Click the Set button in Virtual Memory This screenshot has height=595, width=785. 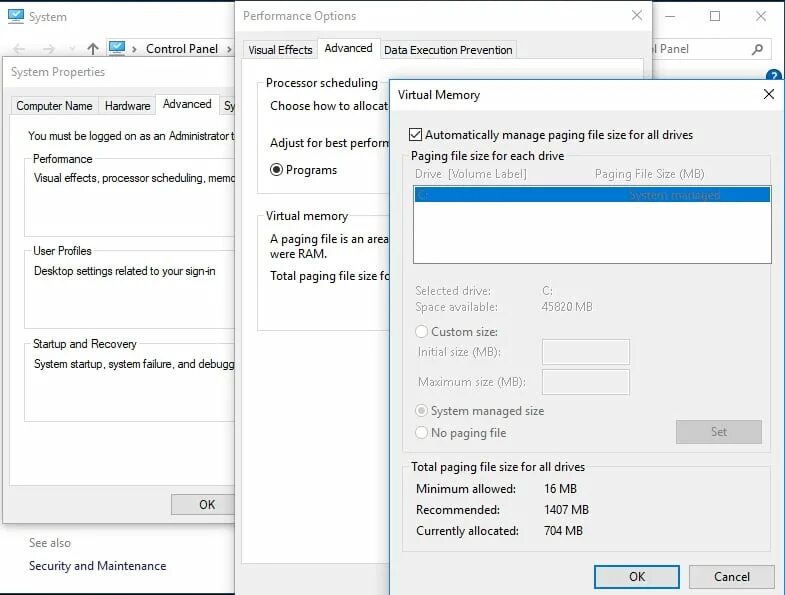click(719, 432)
